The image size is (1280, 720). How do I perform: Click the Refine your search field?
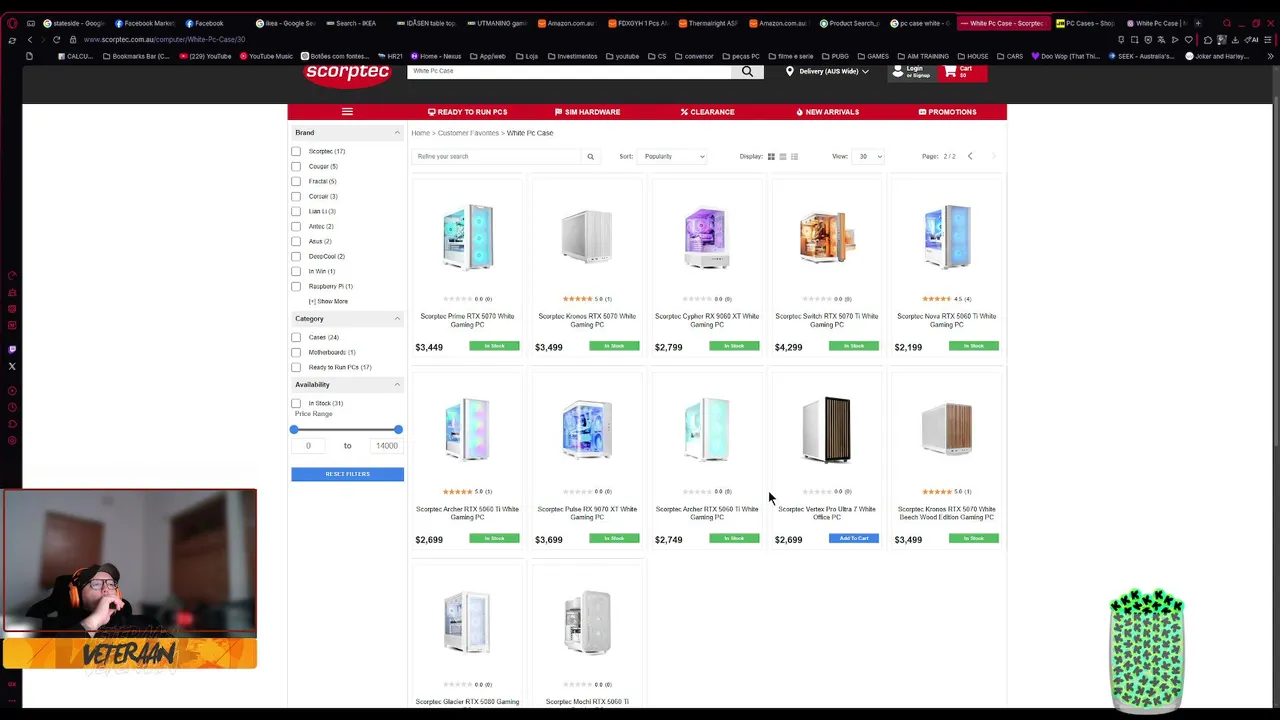point(496,156)
